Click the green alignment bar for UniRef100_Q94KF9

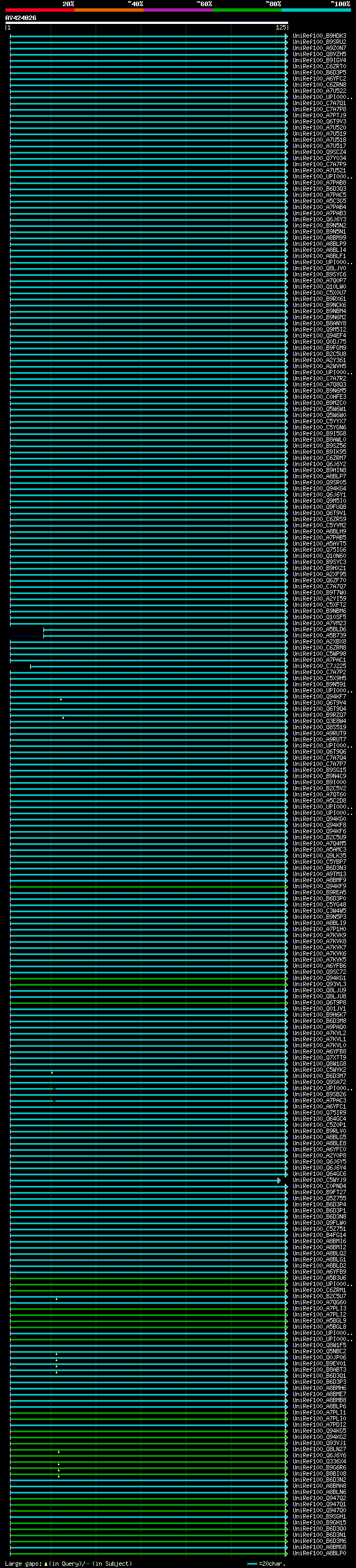(x=149, y=887)
